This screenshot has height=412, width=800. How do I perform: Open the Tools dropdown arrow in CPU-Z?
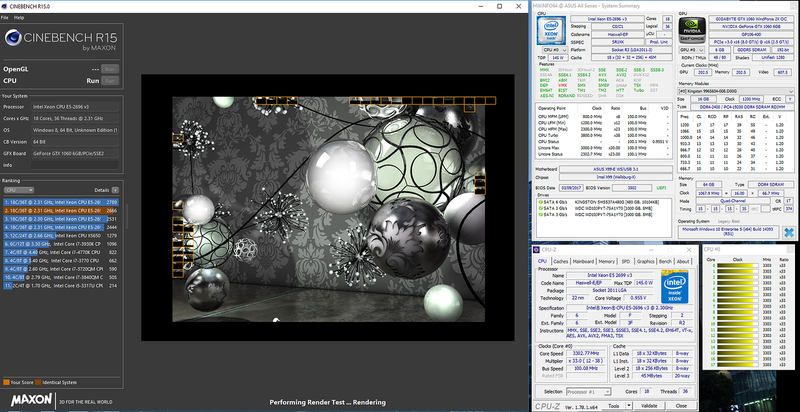[629, 406]
